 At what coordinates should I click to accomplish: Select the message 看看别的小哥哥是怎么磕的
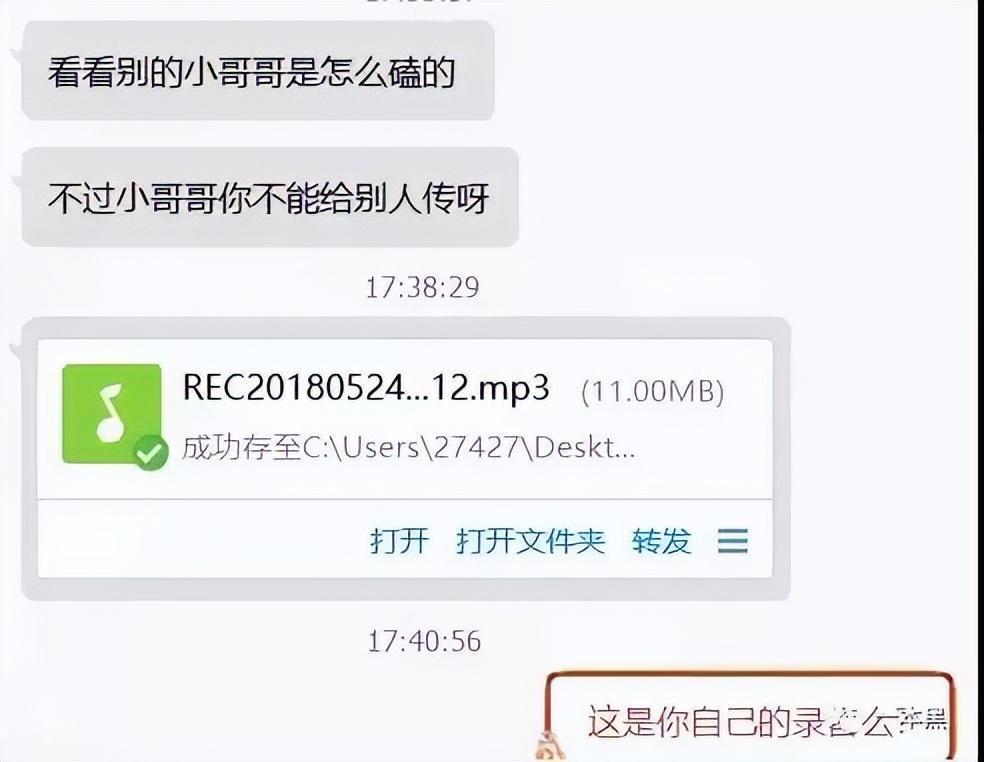point(251,72)
